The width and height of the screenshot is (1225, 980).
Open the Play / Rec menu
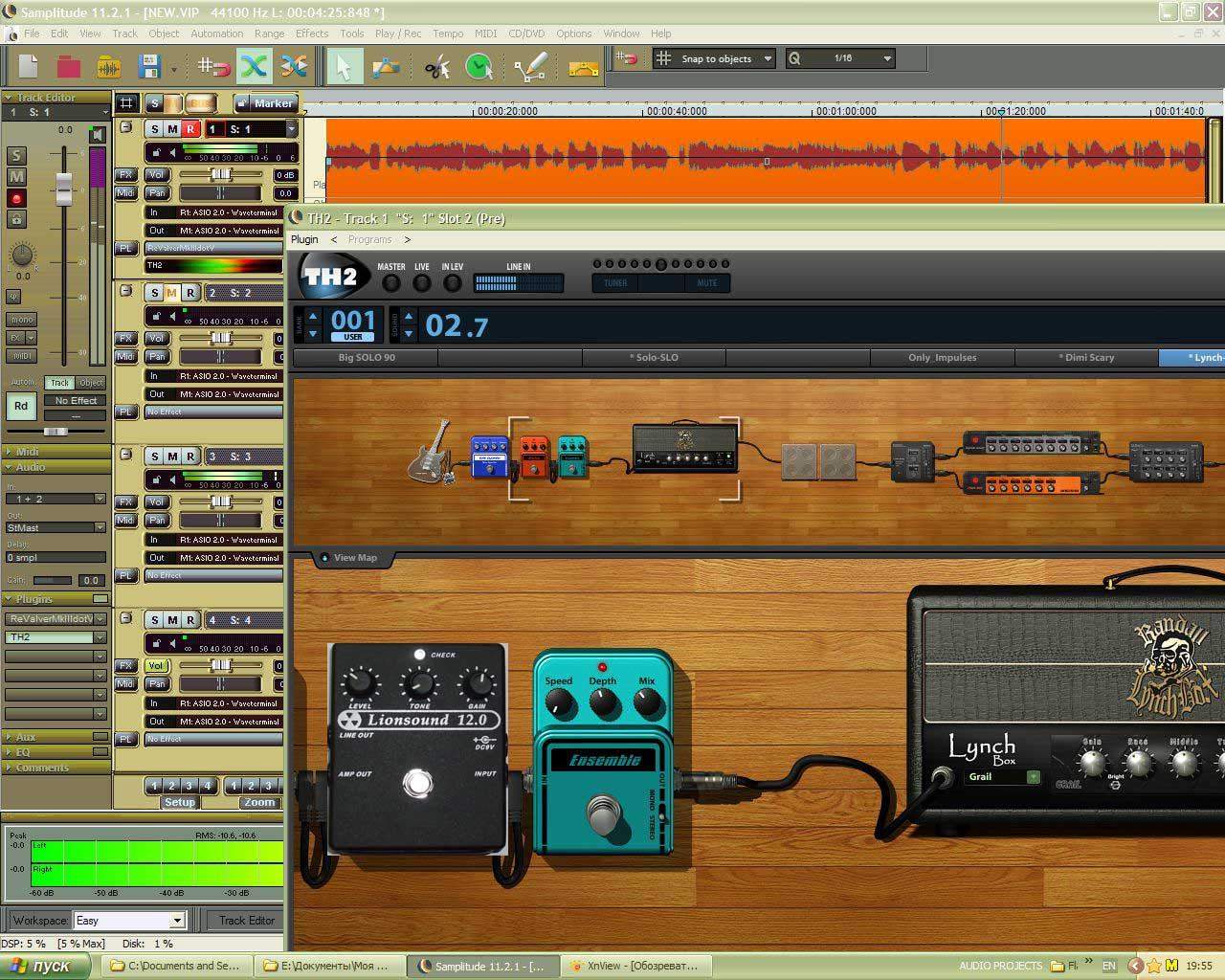click(398, 33)
